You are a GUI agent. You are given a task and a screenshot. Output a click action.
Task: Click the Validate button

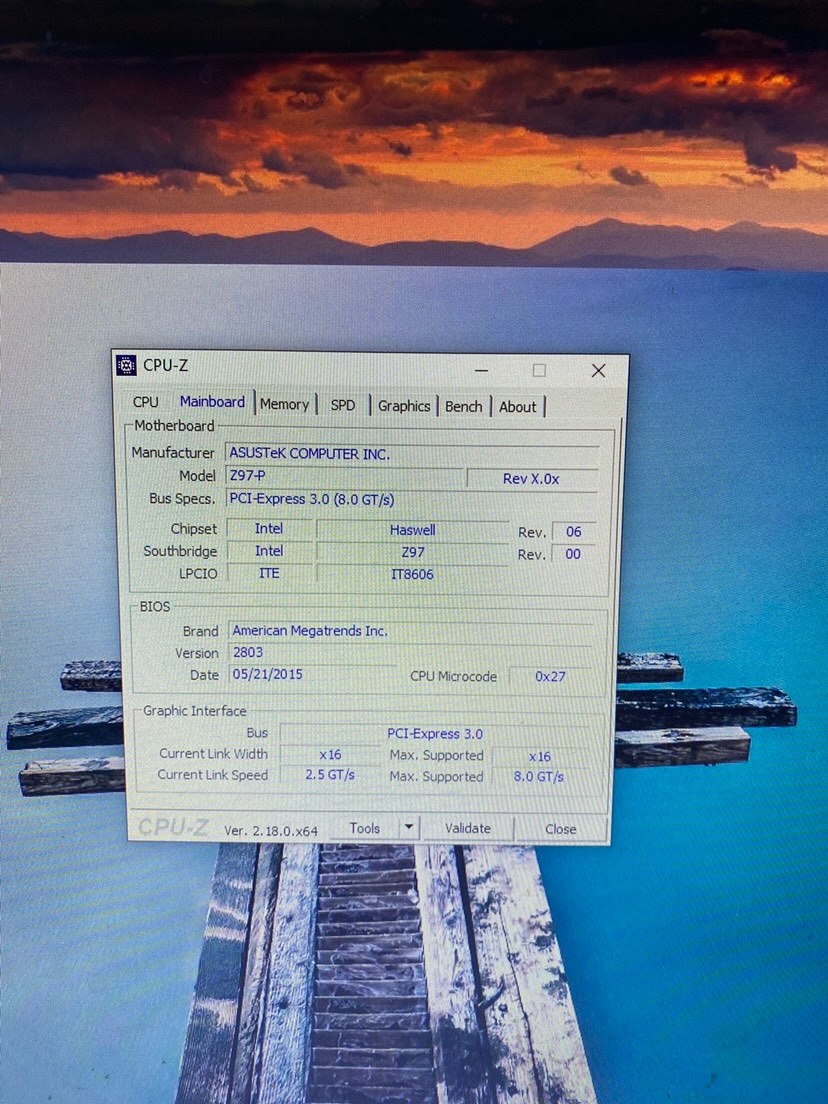tap(468, 829)
